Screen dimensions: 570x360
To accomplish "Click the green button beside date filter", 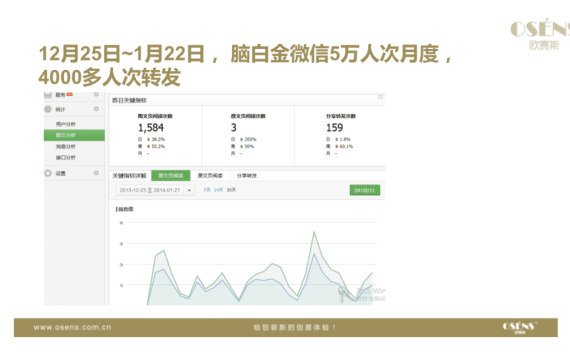I will click(x=365, y=190).
